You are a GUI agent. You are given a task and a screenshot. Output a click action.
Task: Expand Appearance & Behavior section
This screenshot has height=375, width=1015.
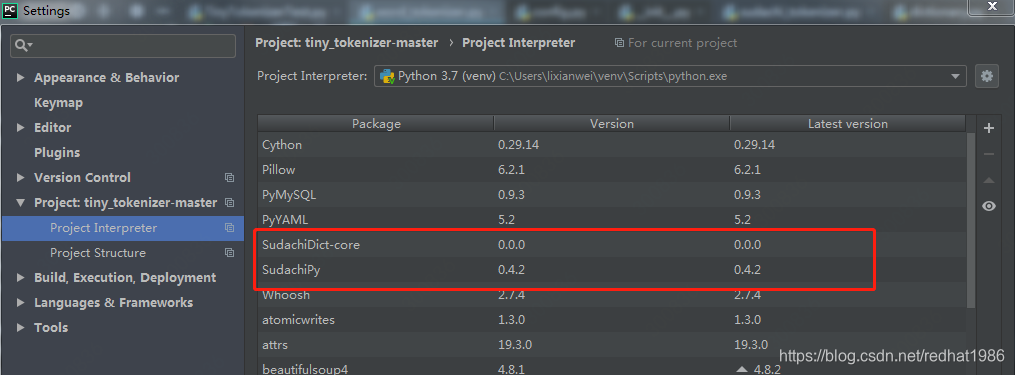coord(21,78)
